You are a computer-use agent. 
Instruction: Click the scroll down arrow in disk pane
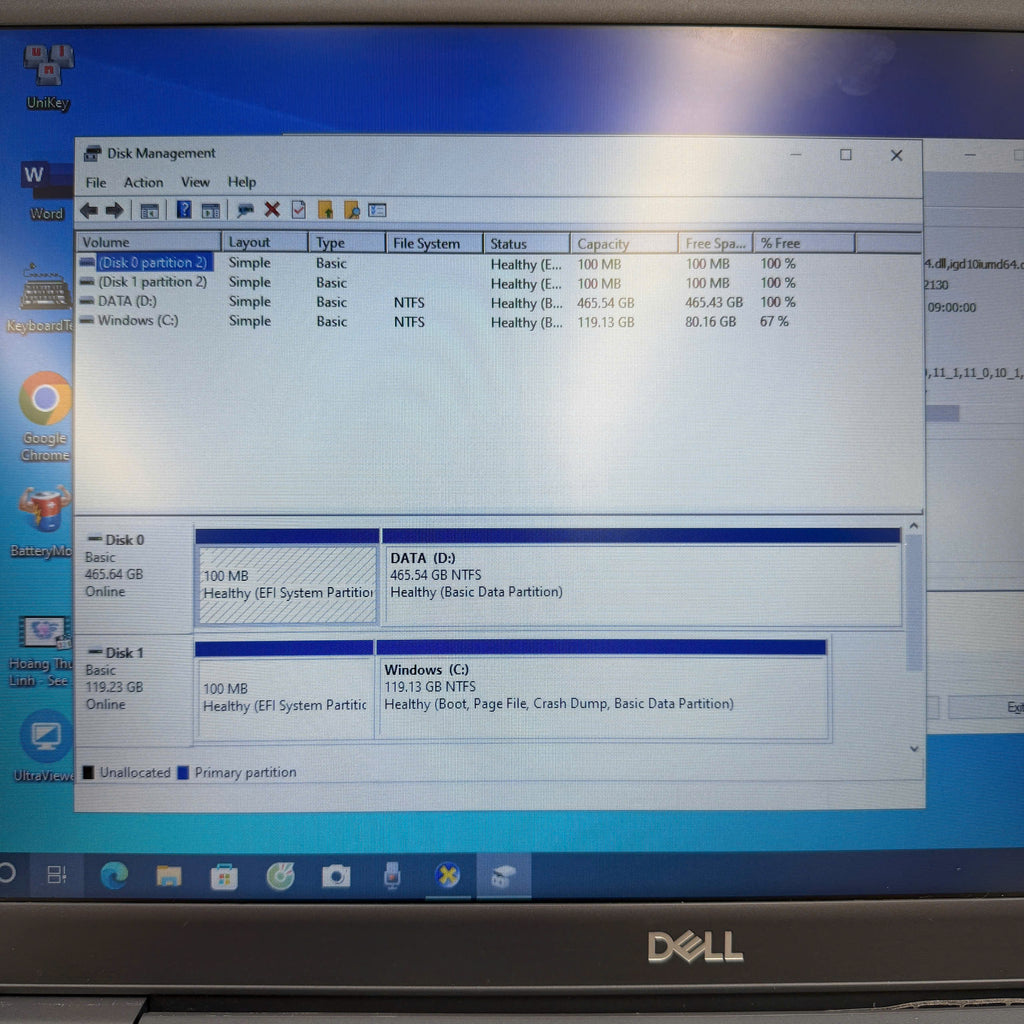(914, 749)
